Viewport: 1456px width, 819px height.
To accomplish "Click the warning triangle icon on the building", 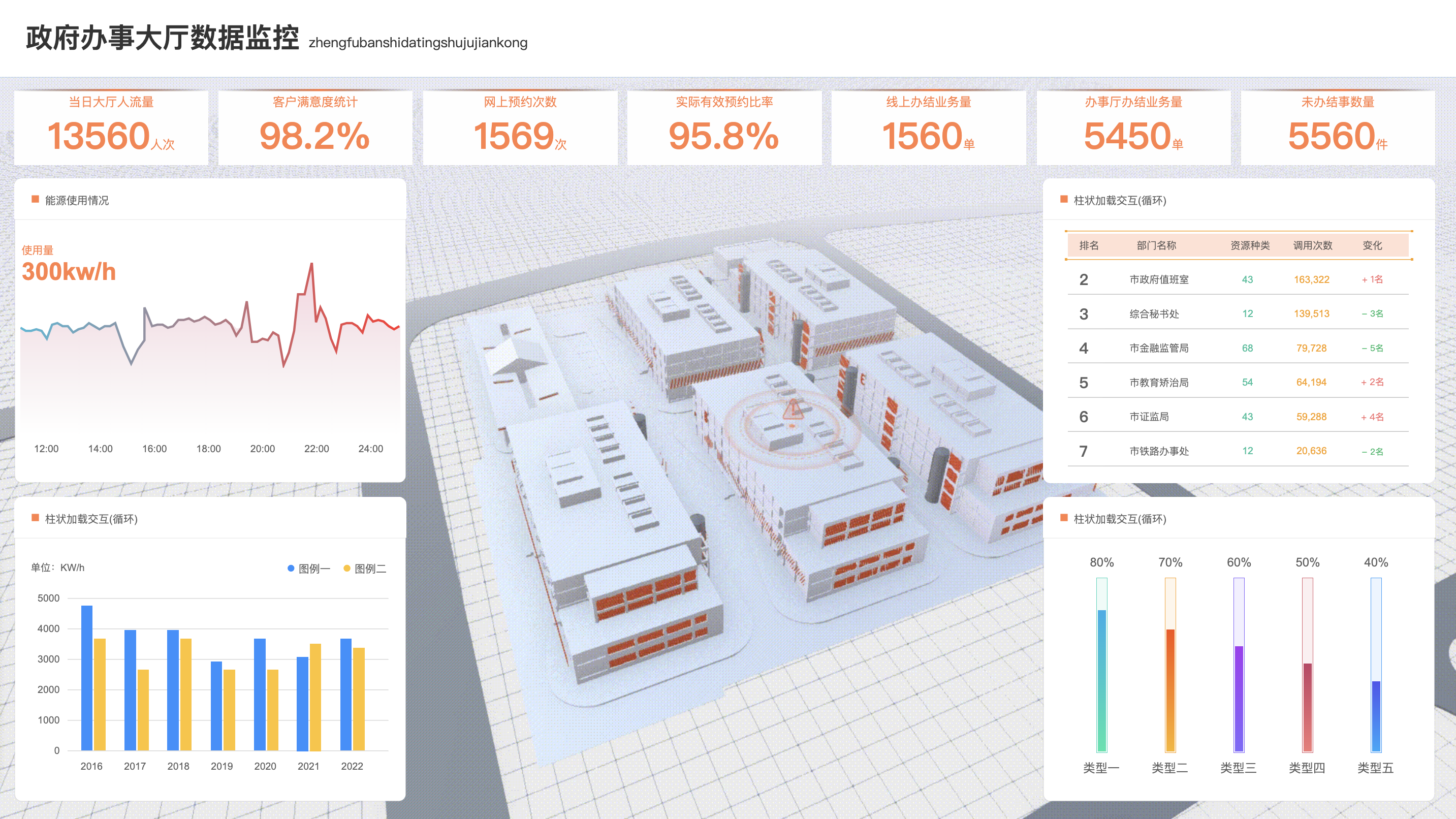I will pos(793,409).
